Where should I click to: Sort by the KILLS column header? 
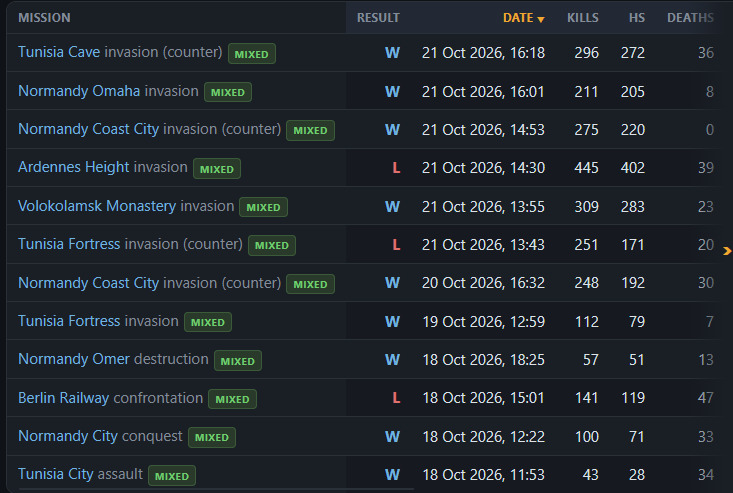coord(582,18)
